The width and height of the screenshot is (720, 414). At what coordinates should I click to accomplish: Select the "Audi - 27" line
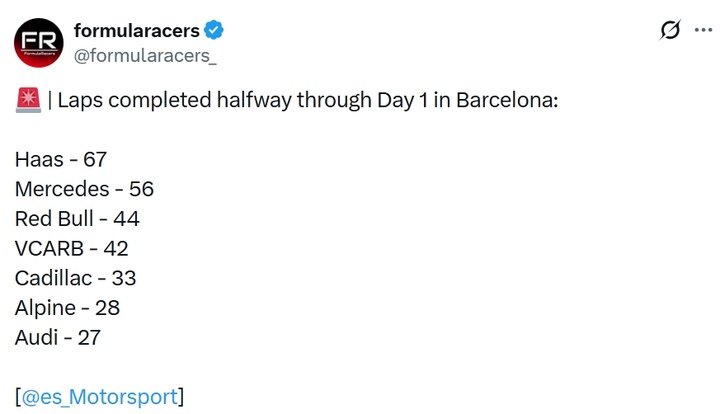[58, 338]
